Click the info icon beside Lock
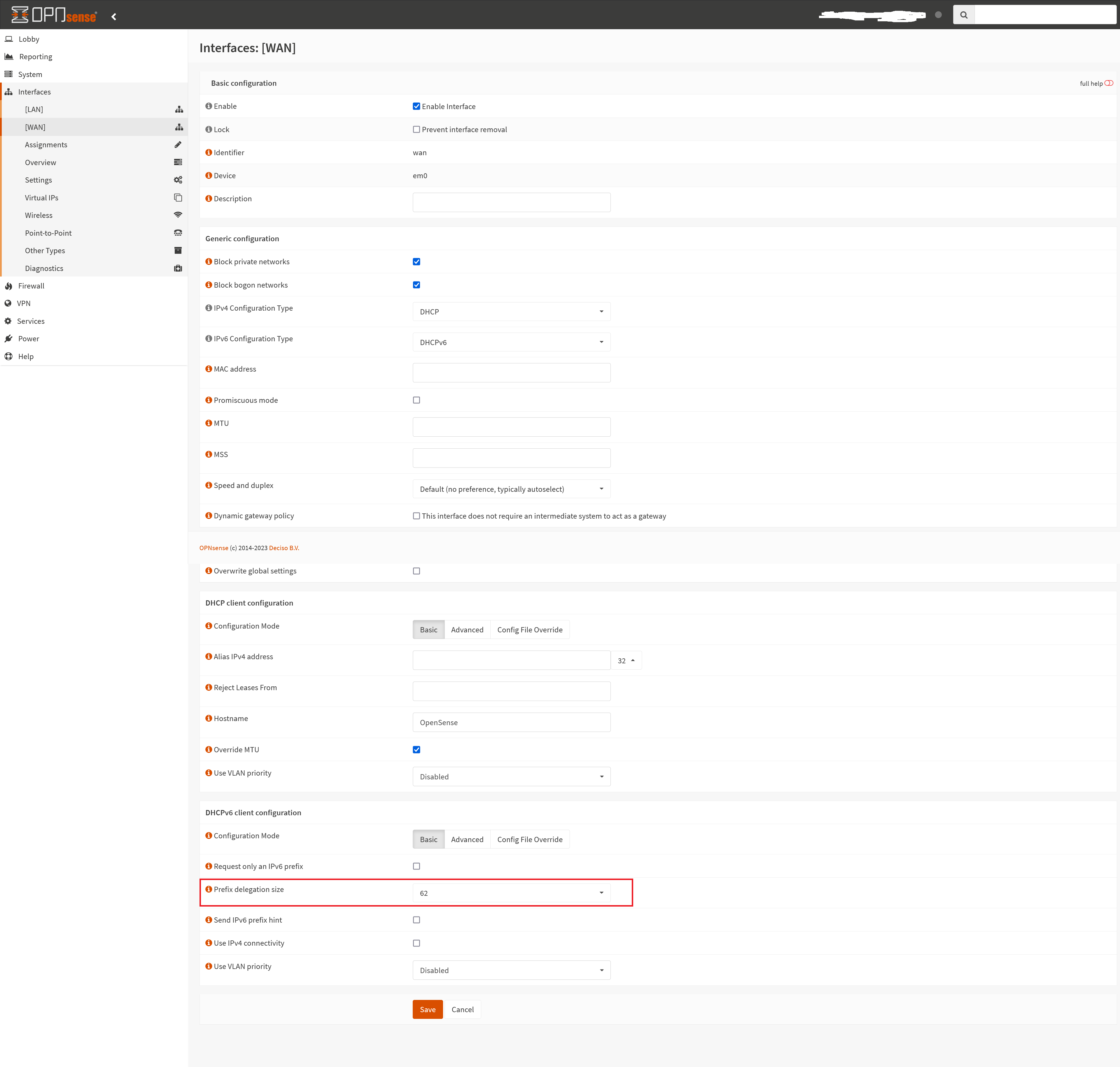Image resolution: width=1120 pixels, height=1067 pixels. 209,129
